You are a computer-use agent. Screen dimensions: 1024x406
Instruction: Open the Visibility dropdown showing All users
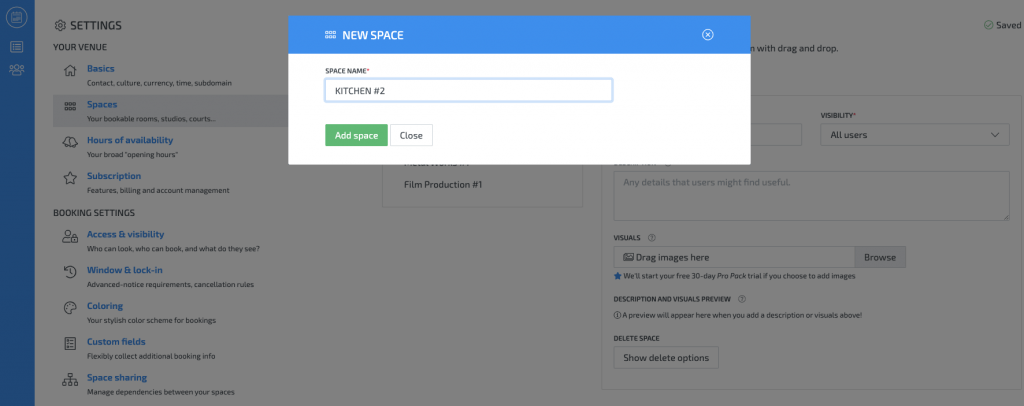pyautogui.click(x=915, y=135)
